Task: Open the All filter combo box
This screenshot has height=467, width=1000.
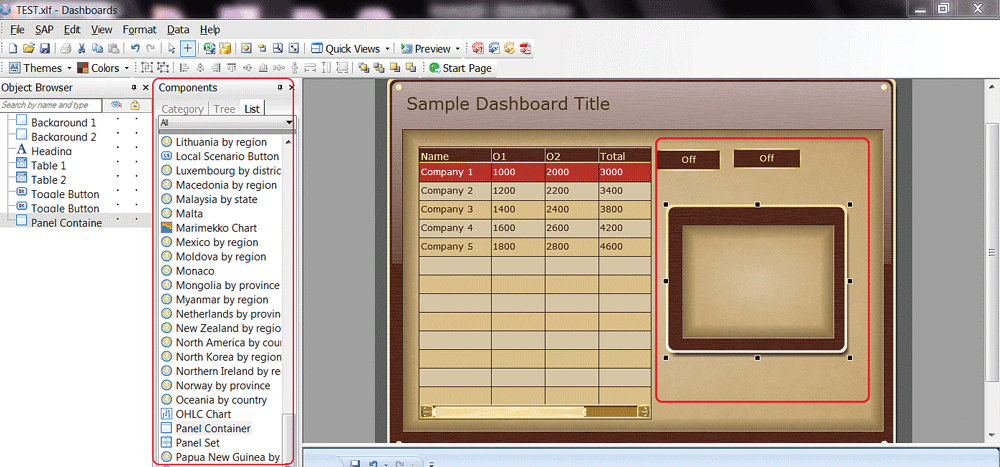Action: [226, 123]
